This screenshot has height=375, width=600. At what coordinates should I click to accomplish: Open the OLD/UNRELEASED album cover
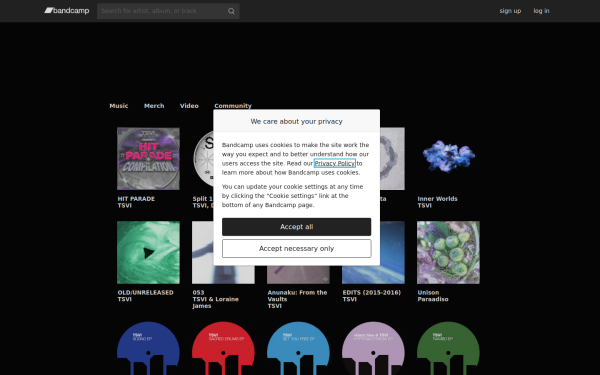(148, 253)
